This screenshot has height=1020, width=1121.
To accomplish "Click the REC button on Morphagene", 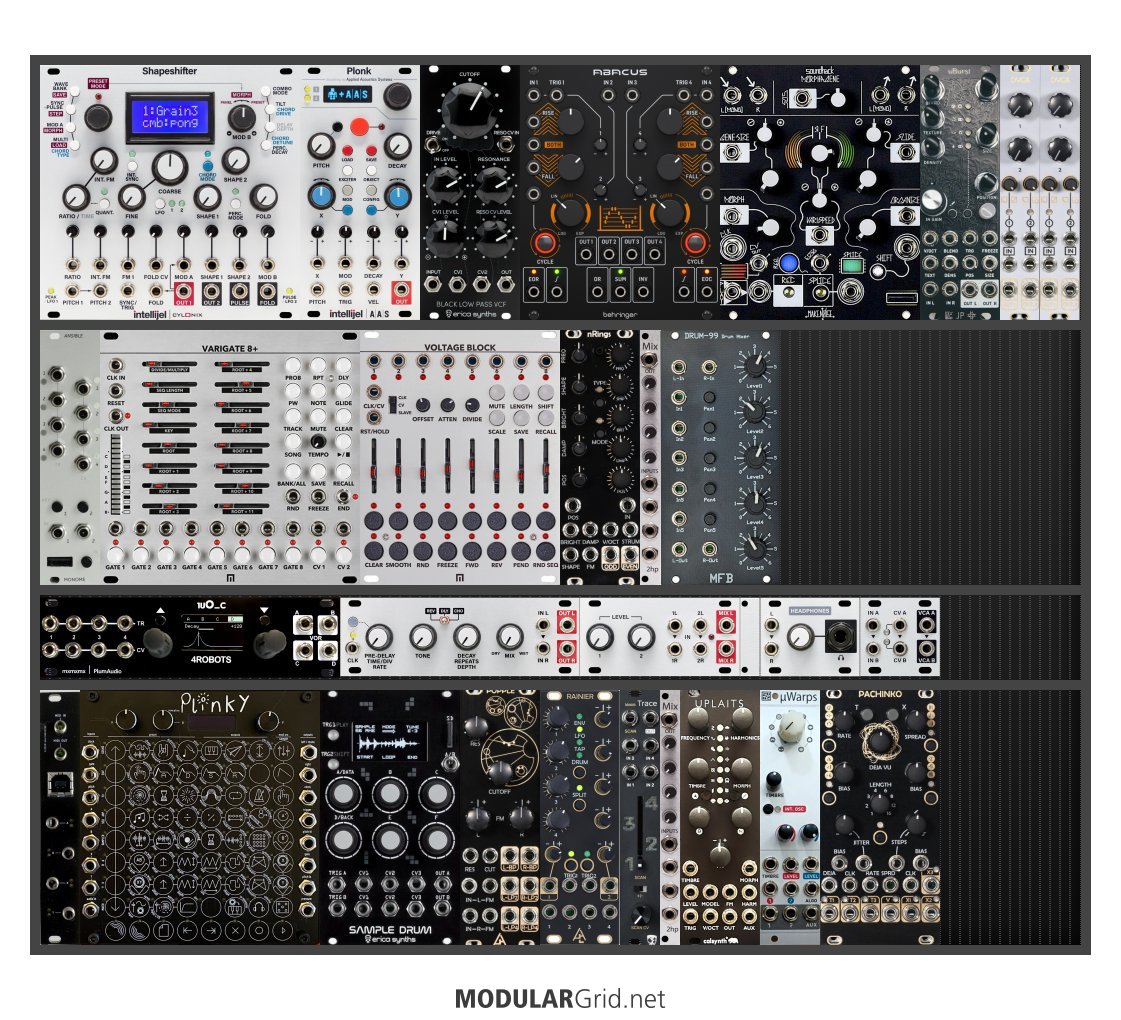I will pyautogui.click(x=788, y=292).
